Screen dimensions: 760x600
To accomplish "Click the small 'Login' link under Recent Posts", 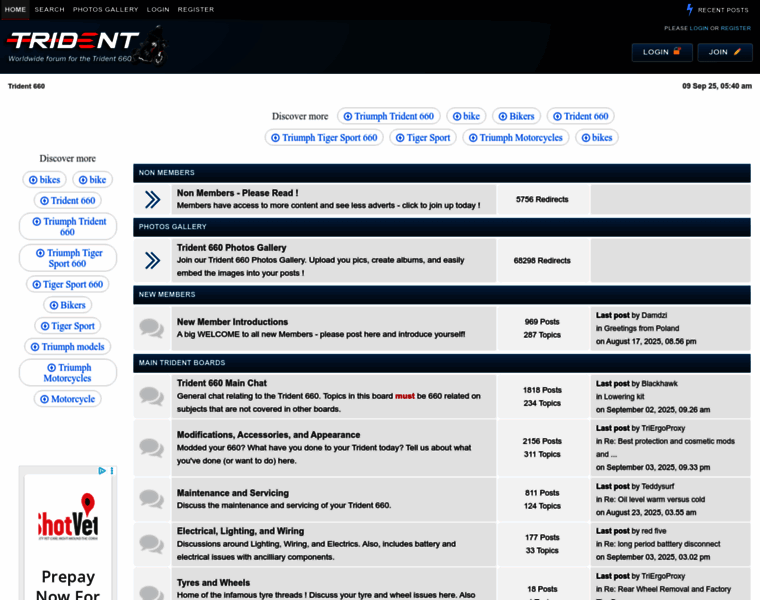I will 698,28.
